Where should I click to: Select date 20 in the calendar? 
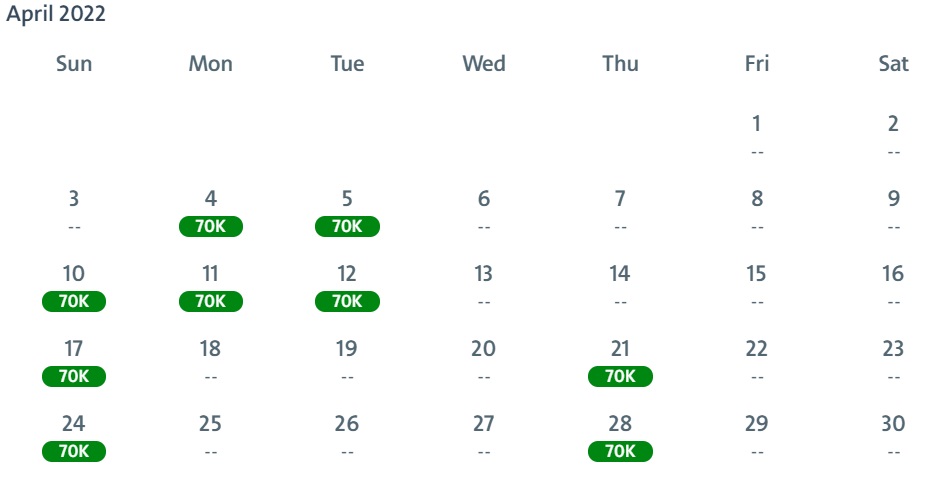(483, 348)
